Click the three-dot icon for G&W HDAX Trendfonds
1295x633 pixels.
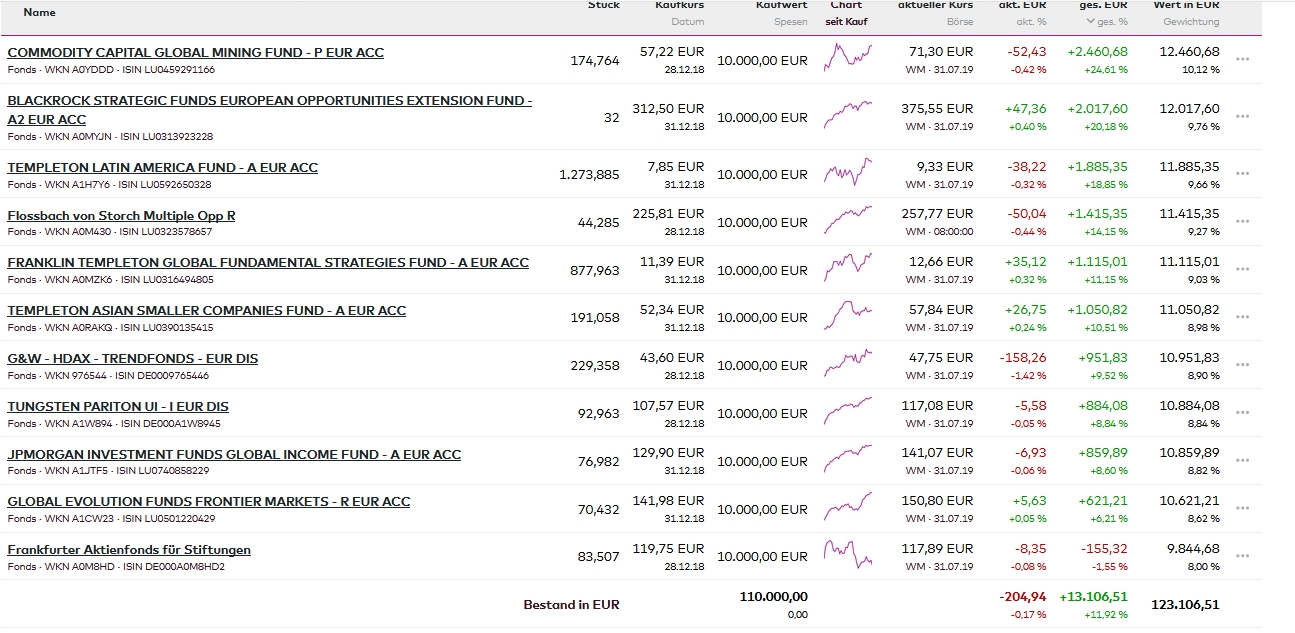click(1242, 365)
